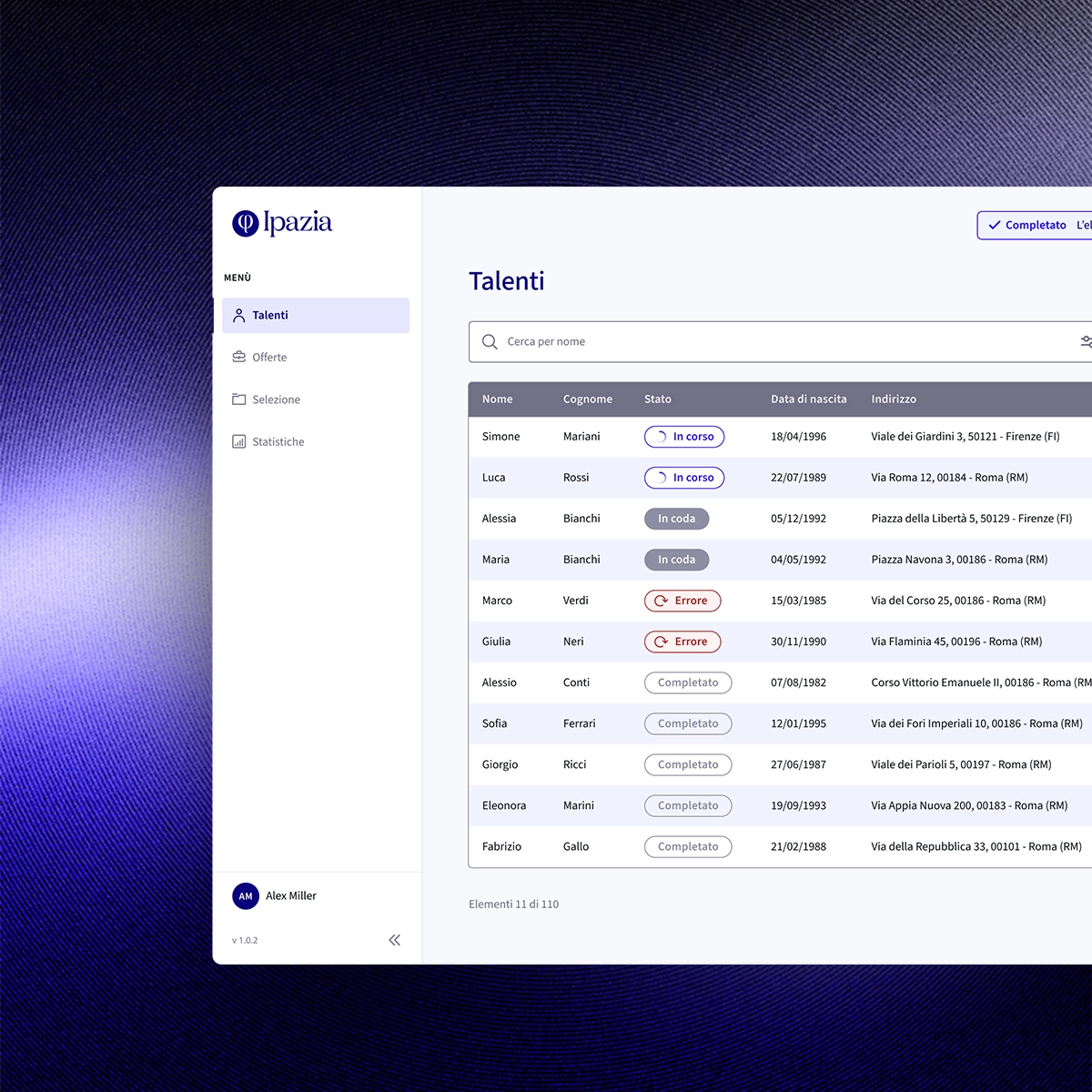The height and width of the screenshot is (1092, 1092).
Task: Open the filter sliders icon
Action: pos(1086,342)
